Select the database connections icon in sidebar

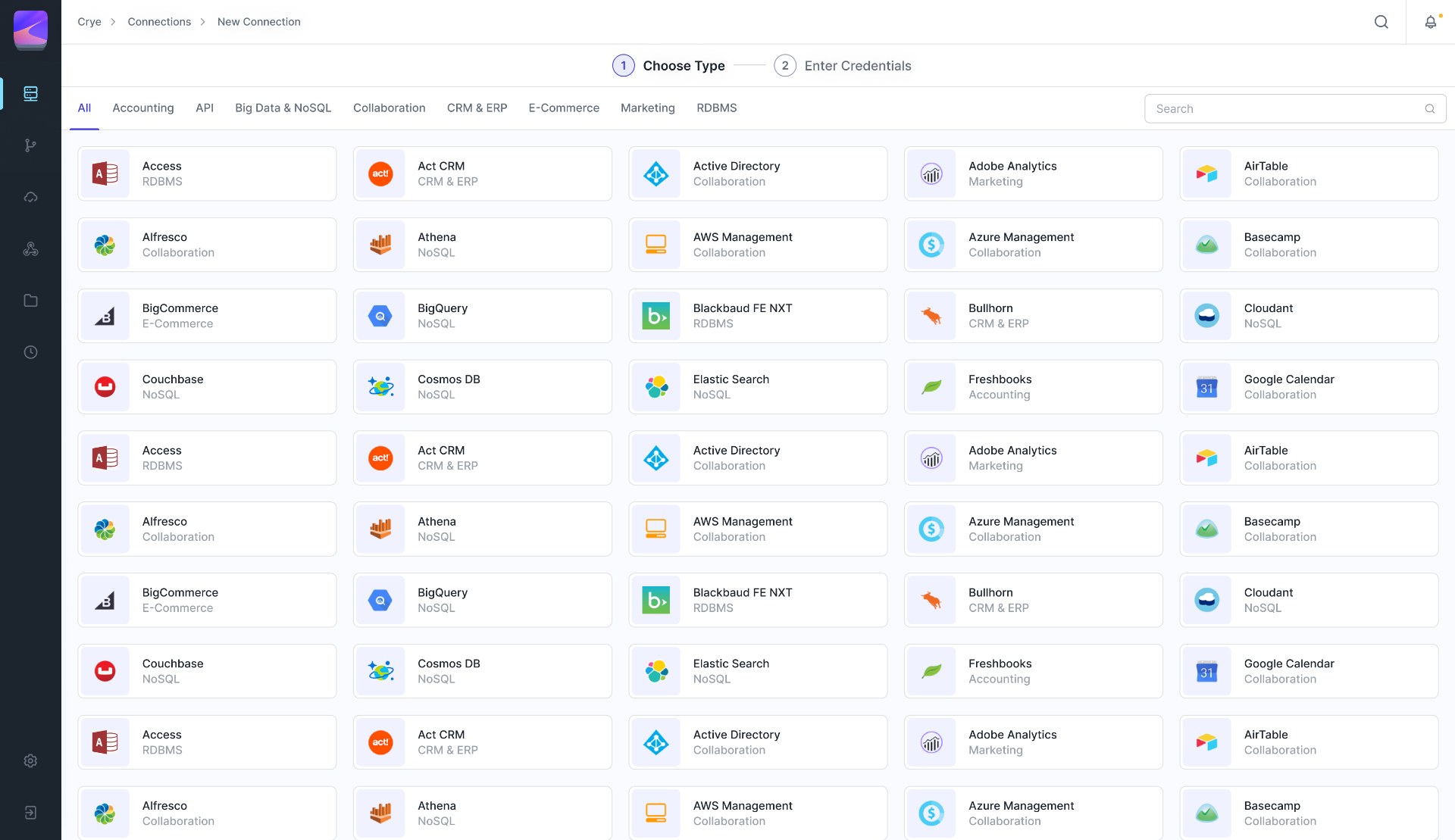pos(30,94)
